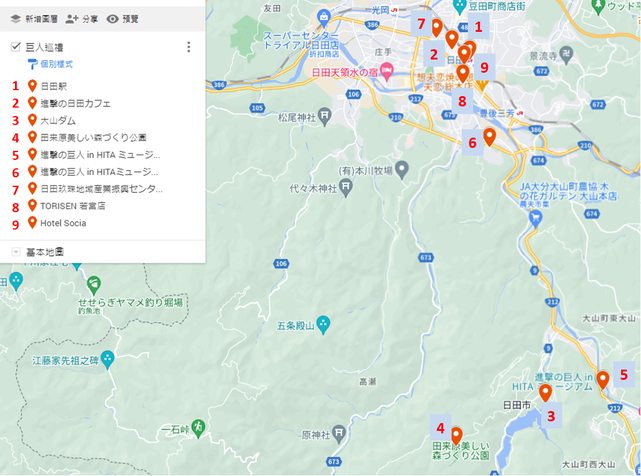The height and width of the screenshot is (476, 641).
Task: Open the 個別樣式 paint roller style icon
Action: pos(34,64)
